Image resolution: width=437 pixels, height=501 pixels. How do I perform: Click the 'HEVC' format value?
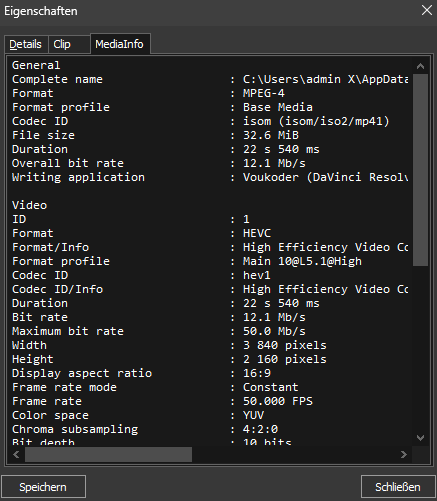(257, 233)
